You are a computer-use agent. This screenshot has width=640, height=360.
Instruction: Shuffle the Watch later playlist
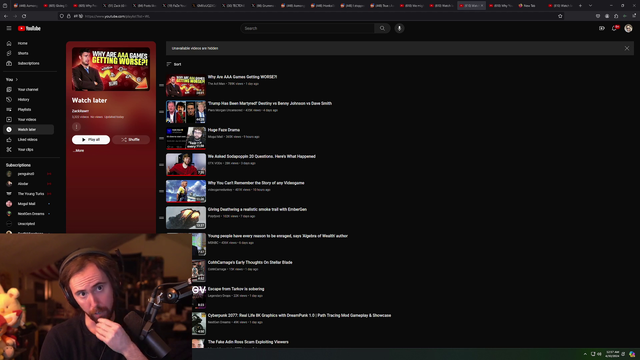point(131,140)
